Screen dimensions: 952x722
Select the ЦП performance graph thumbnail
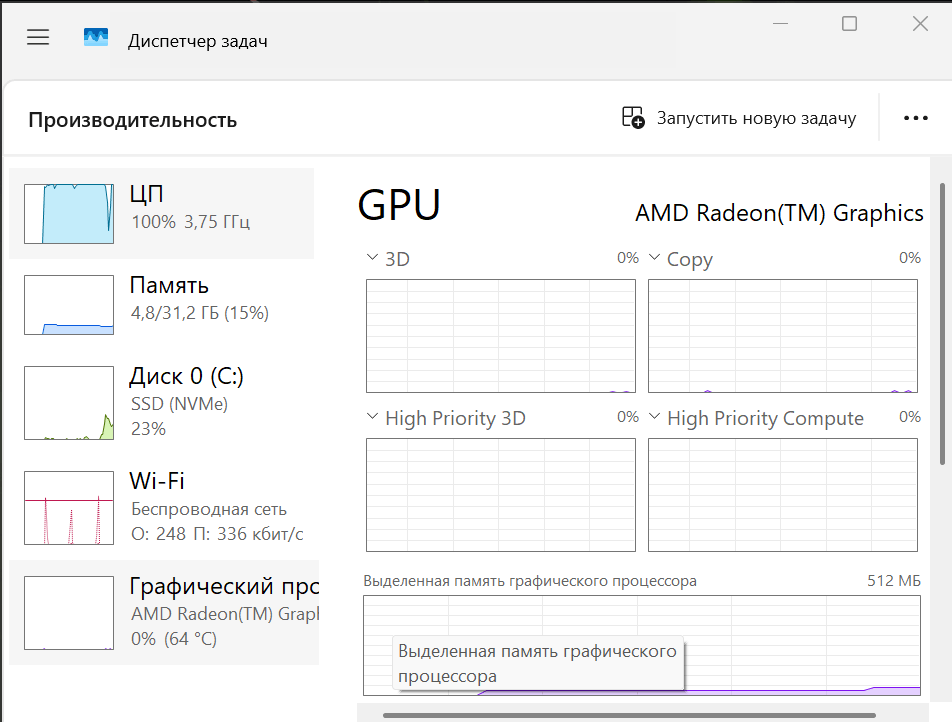(x=67, y=213)
